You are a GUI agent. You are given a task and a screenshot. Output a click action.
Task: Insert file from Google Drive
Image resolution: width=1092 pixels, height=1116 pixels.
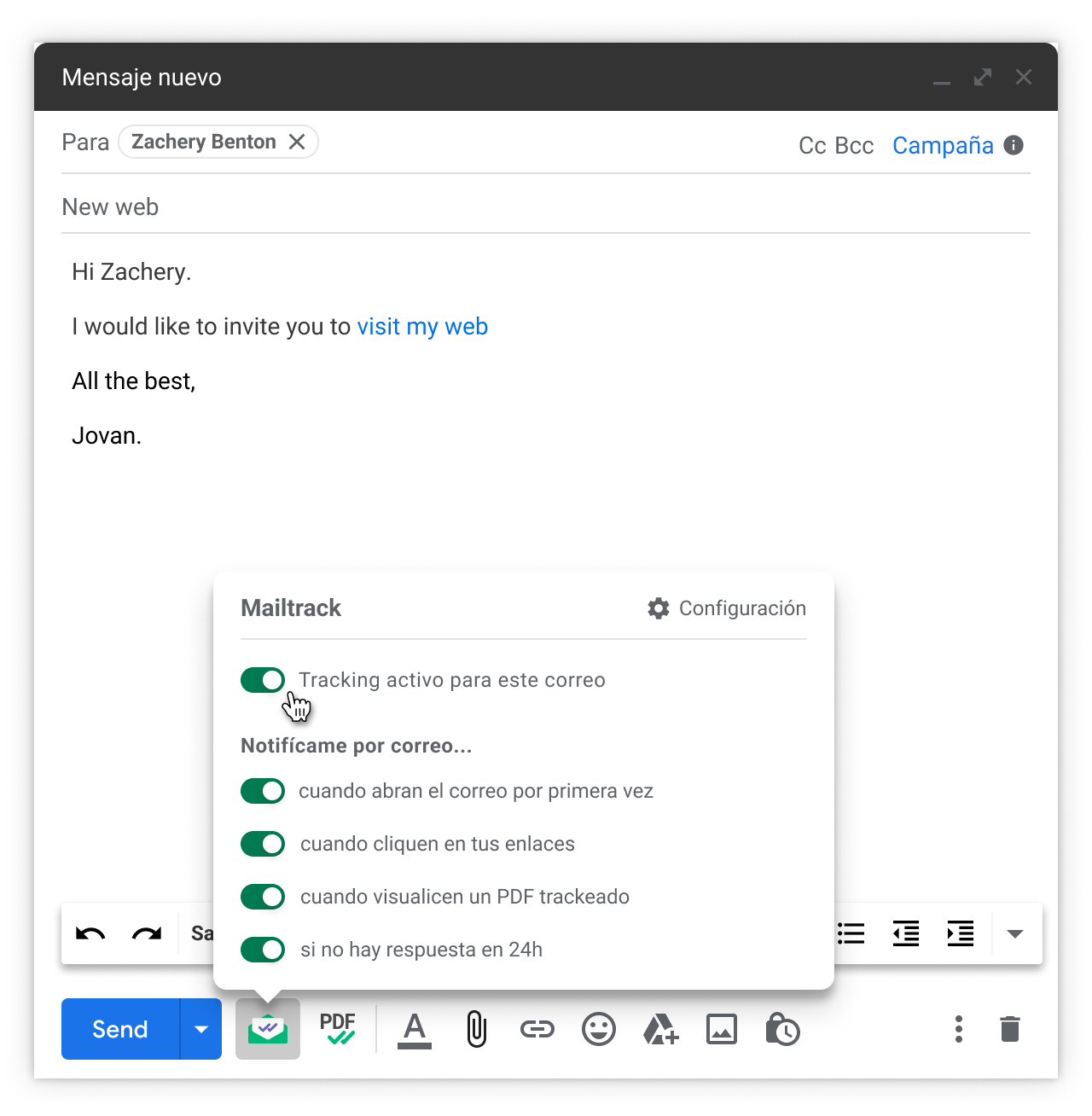[660, 1030]
